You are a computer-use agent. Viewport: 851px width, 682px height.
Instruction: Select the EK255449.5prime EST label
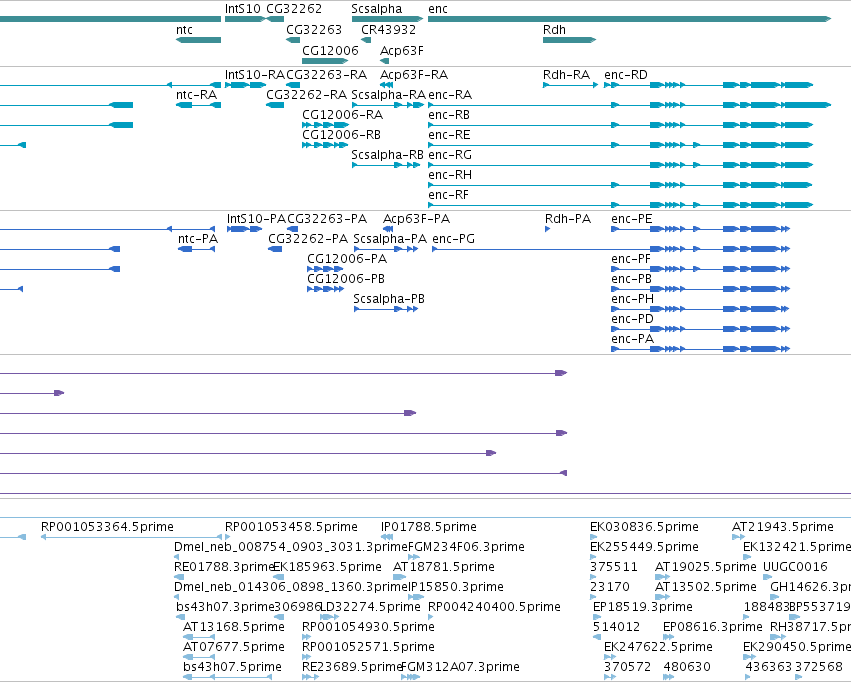click(x=644, y=547)
